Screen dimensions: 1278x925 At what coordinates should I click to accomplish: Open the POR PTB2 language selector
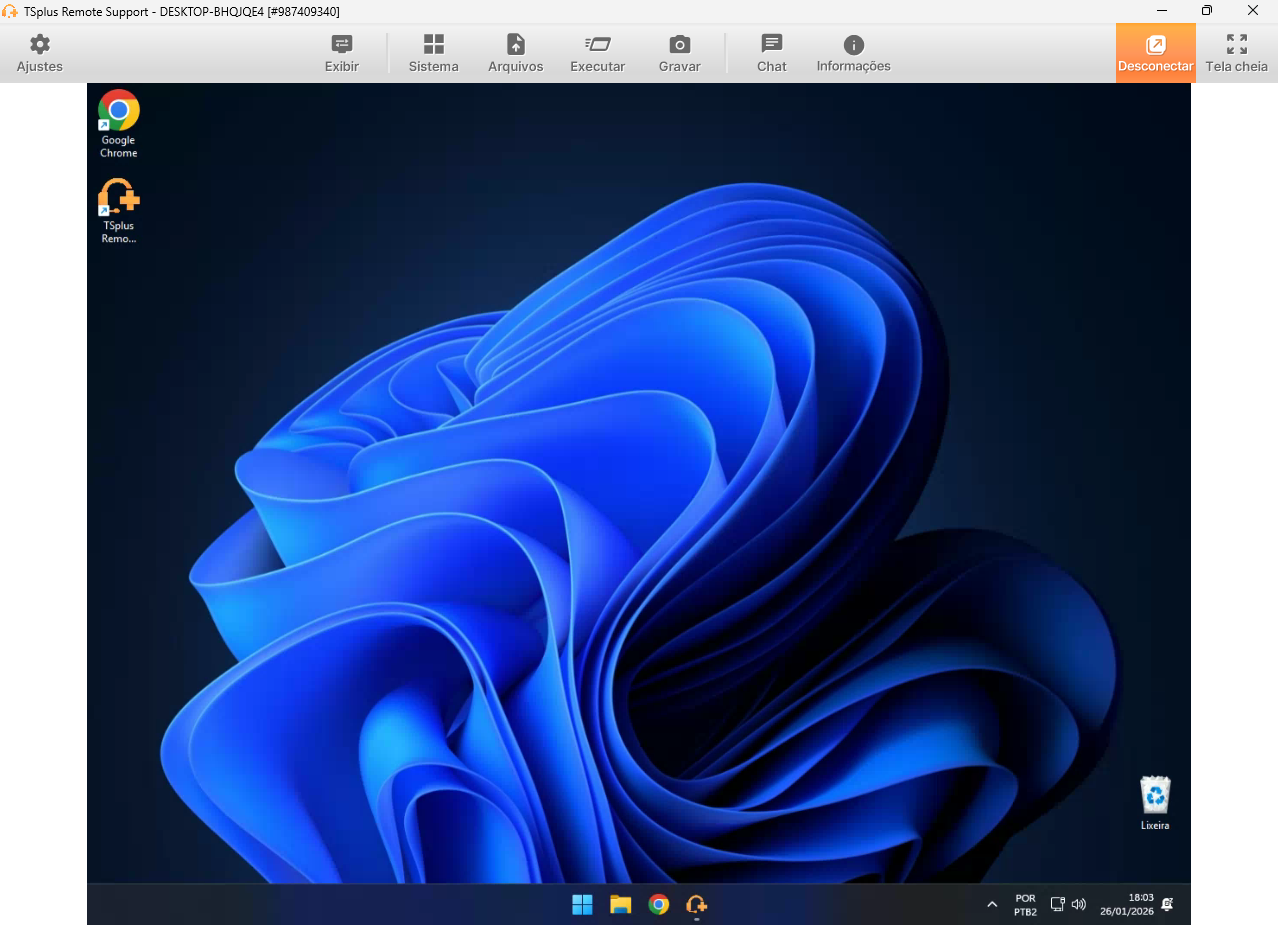1025,905
